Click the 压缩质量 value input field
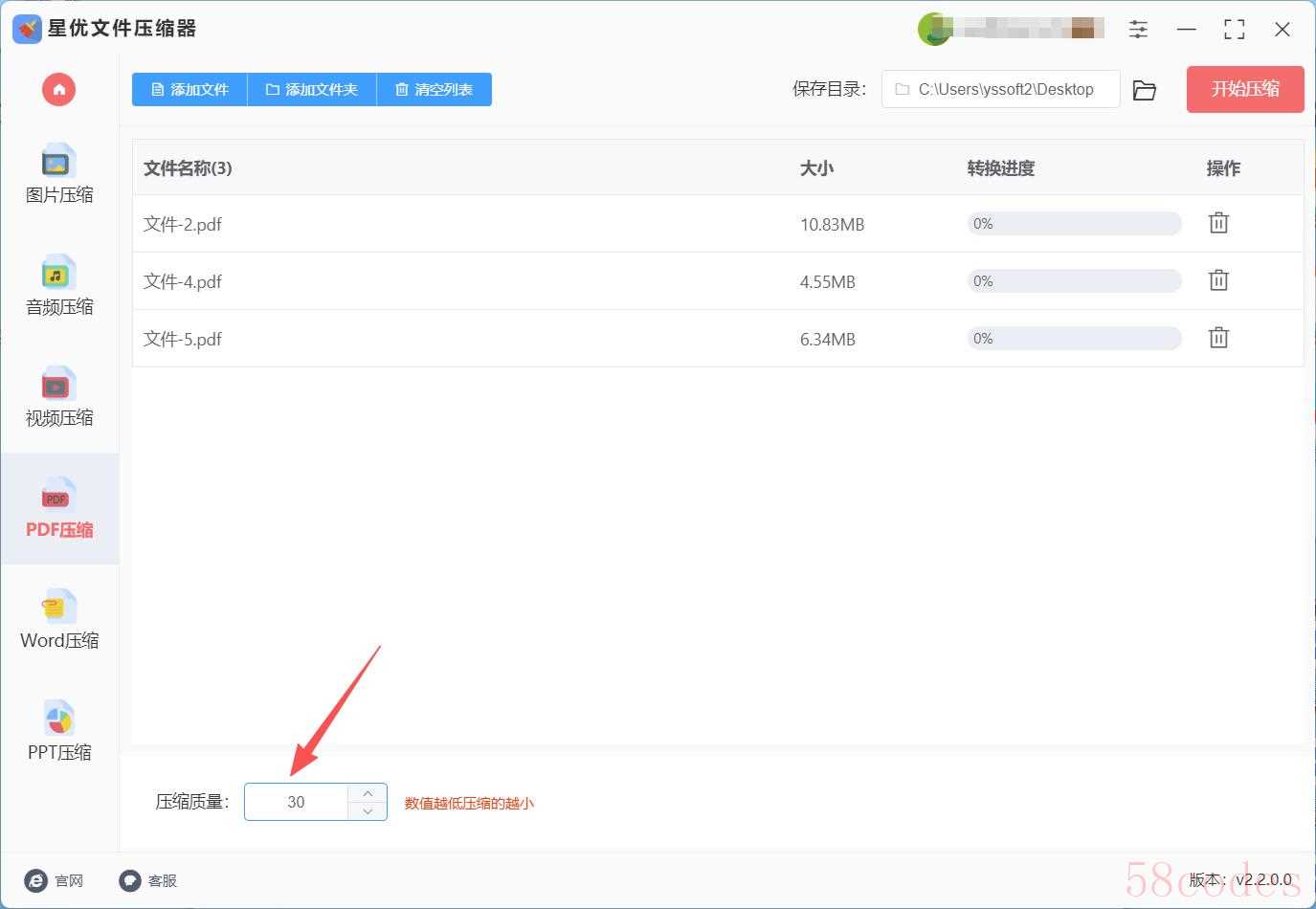 296,802
